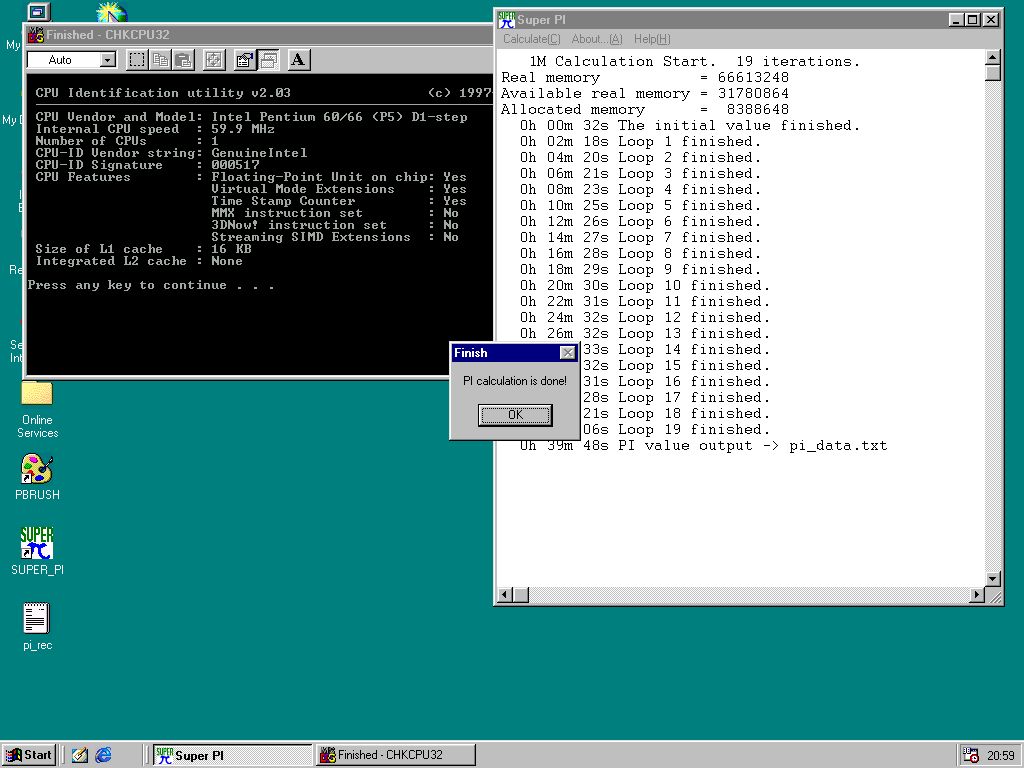Viewport: 1024px width, 768px height.
Task: Click 'CPU Identification utility v2.03' heading
Action: (163, 93)
